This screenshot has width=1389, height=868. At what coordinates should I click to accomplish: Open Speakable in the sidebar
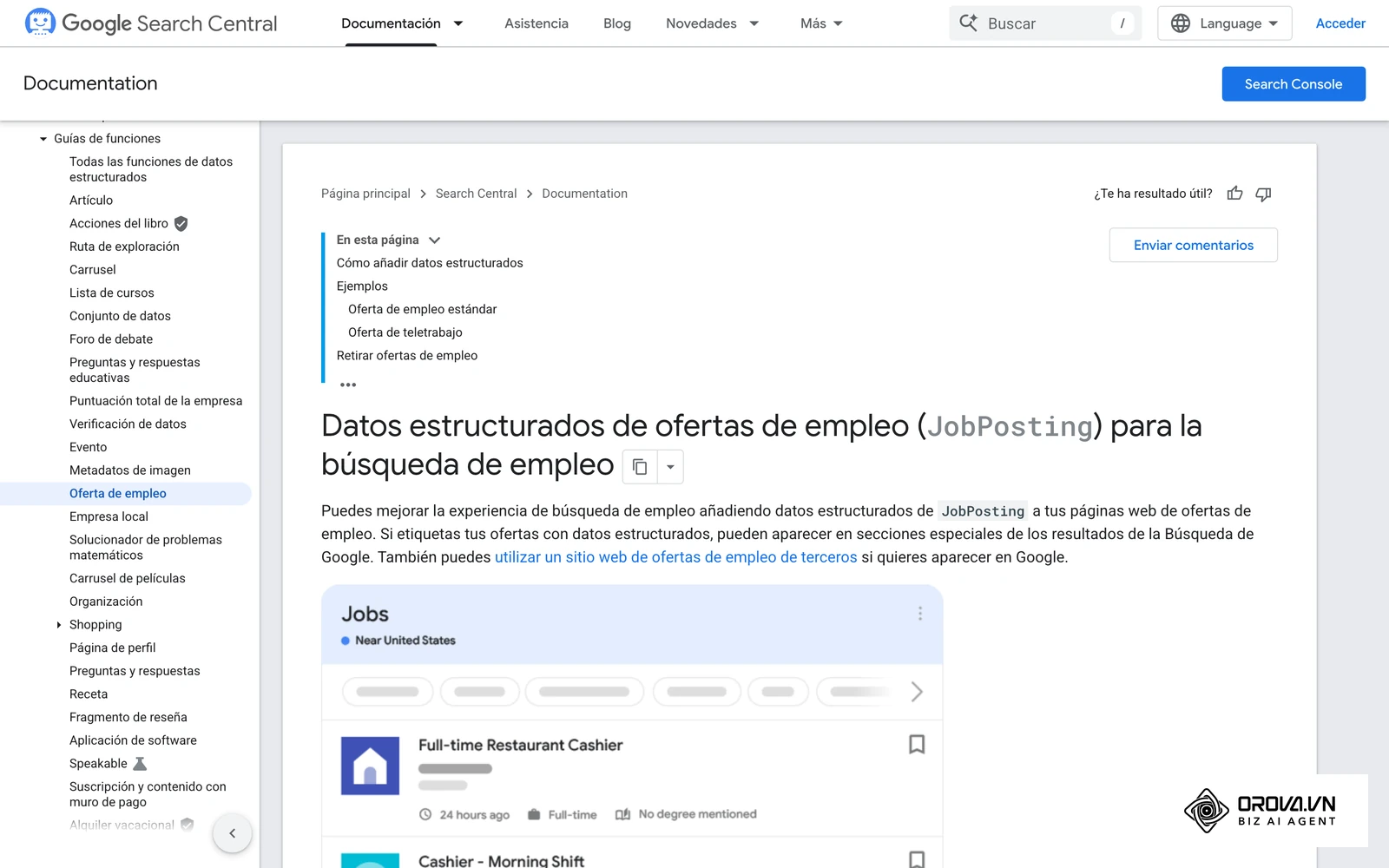98,764
